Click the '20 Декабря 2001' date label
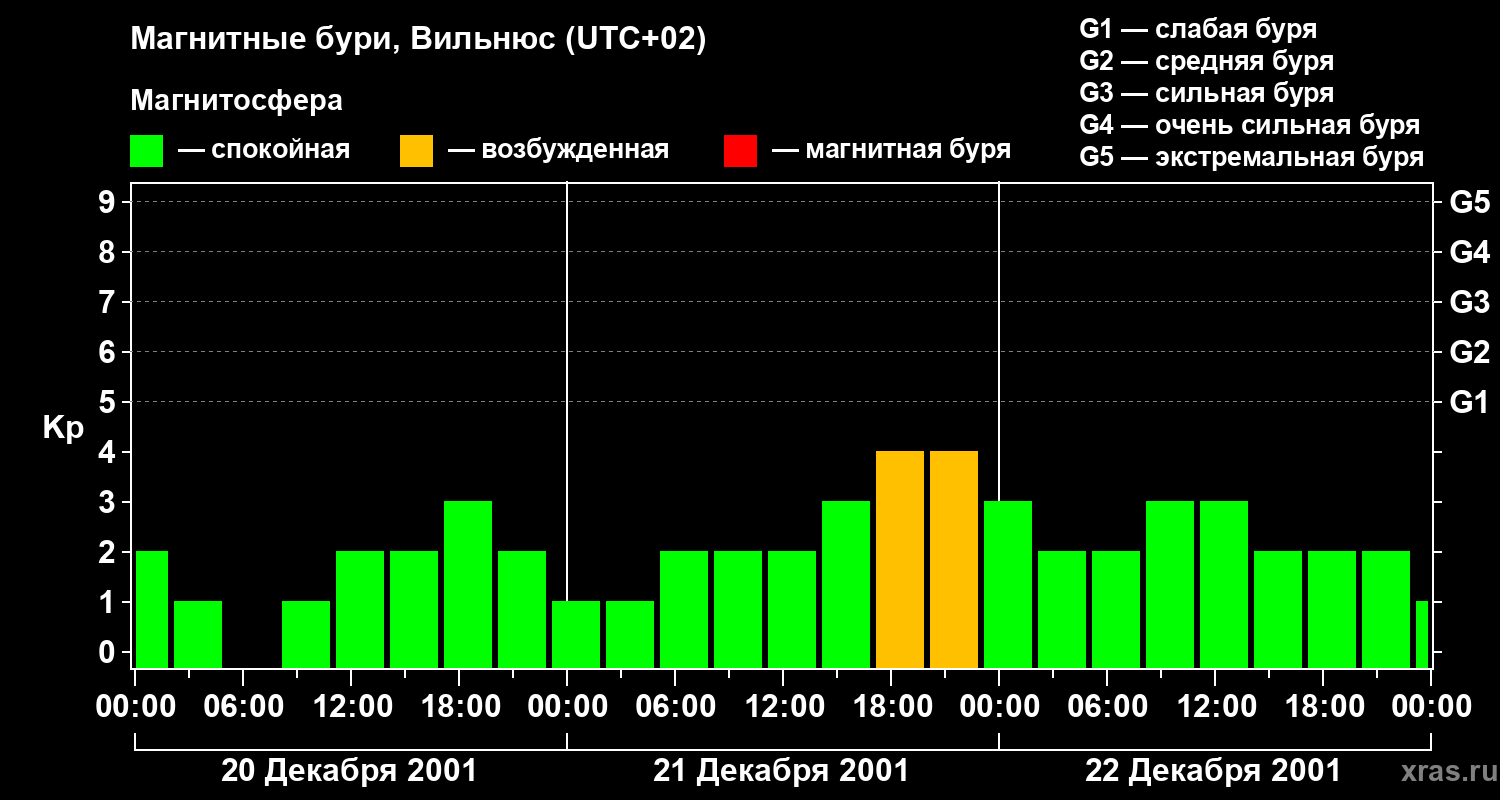This screenshot has width=1500, height=800. click(x=349, y=771)
